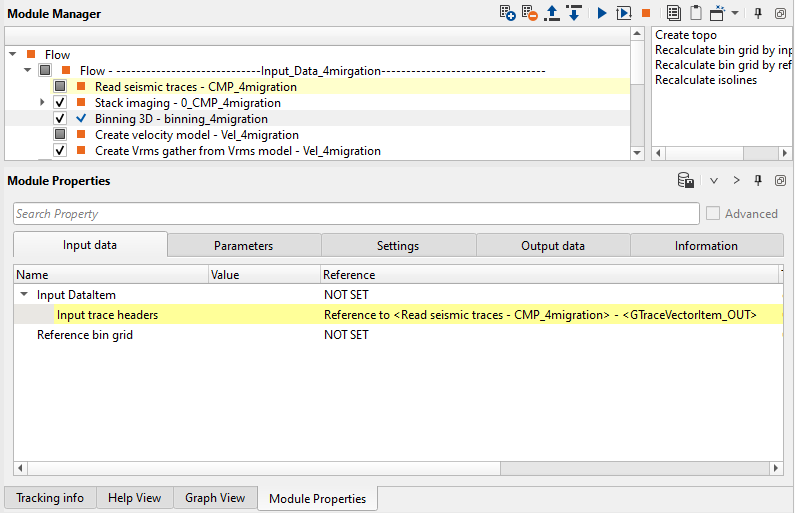Open the Graph View tab

pos(214,498)
